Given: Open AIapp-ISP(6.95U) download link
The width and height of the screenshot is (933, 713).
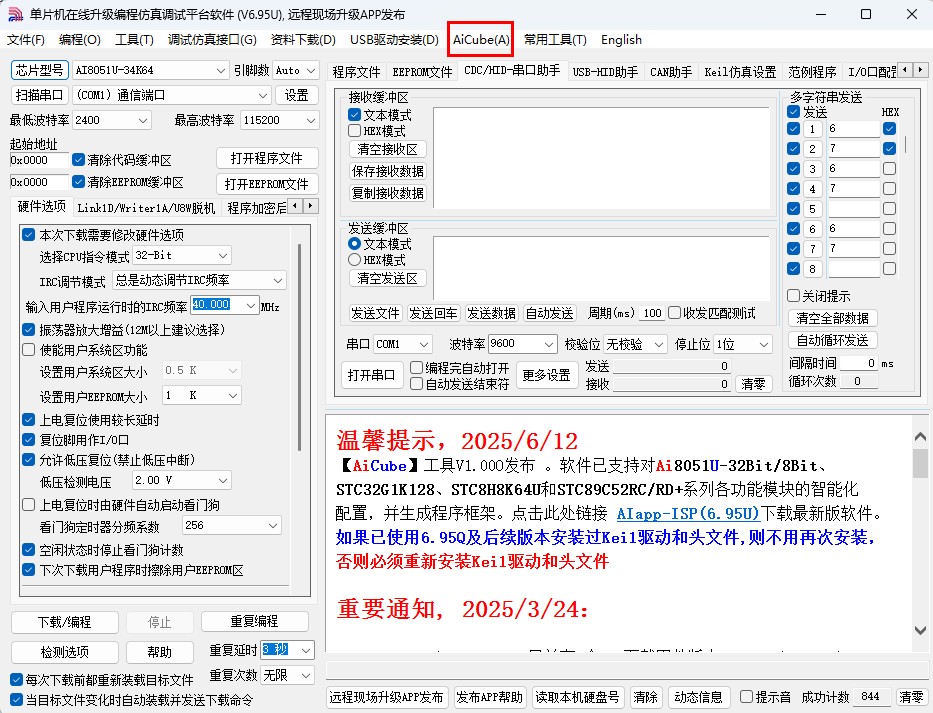Looking at the screenshot, I should (x=688, y=514).
